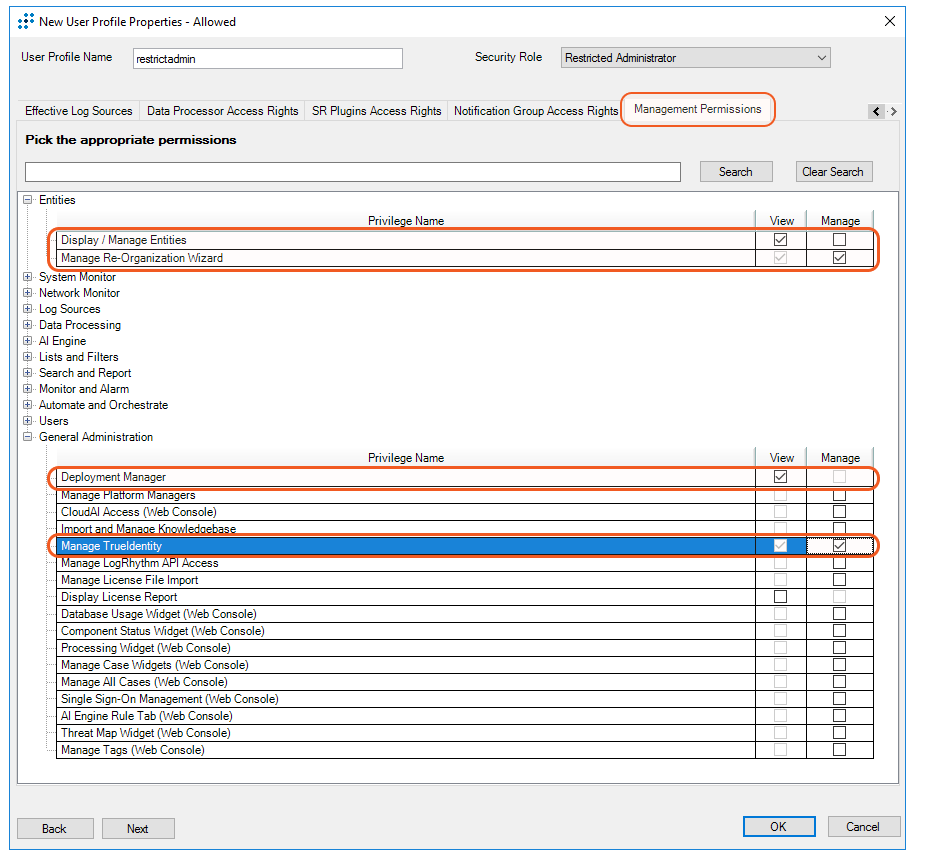Collapse the Entities tree node
925x857 pixels.
(28, 200)
